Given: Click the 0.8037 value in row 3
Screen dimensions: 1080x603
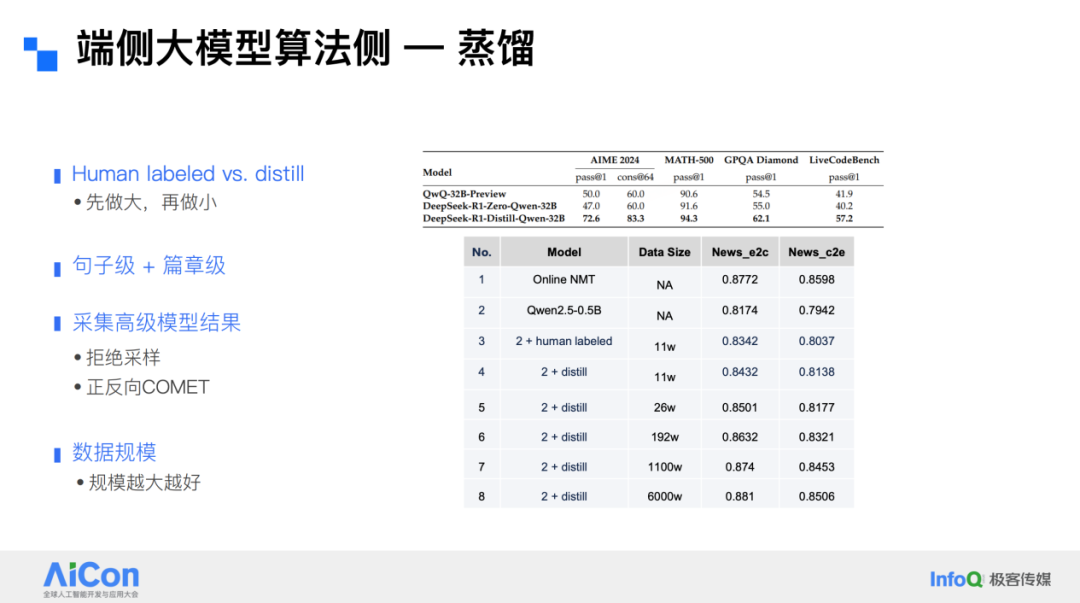Looking at the screenshot, I should 816,341.
